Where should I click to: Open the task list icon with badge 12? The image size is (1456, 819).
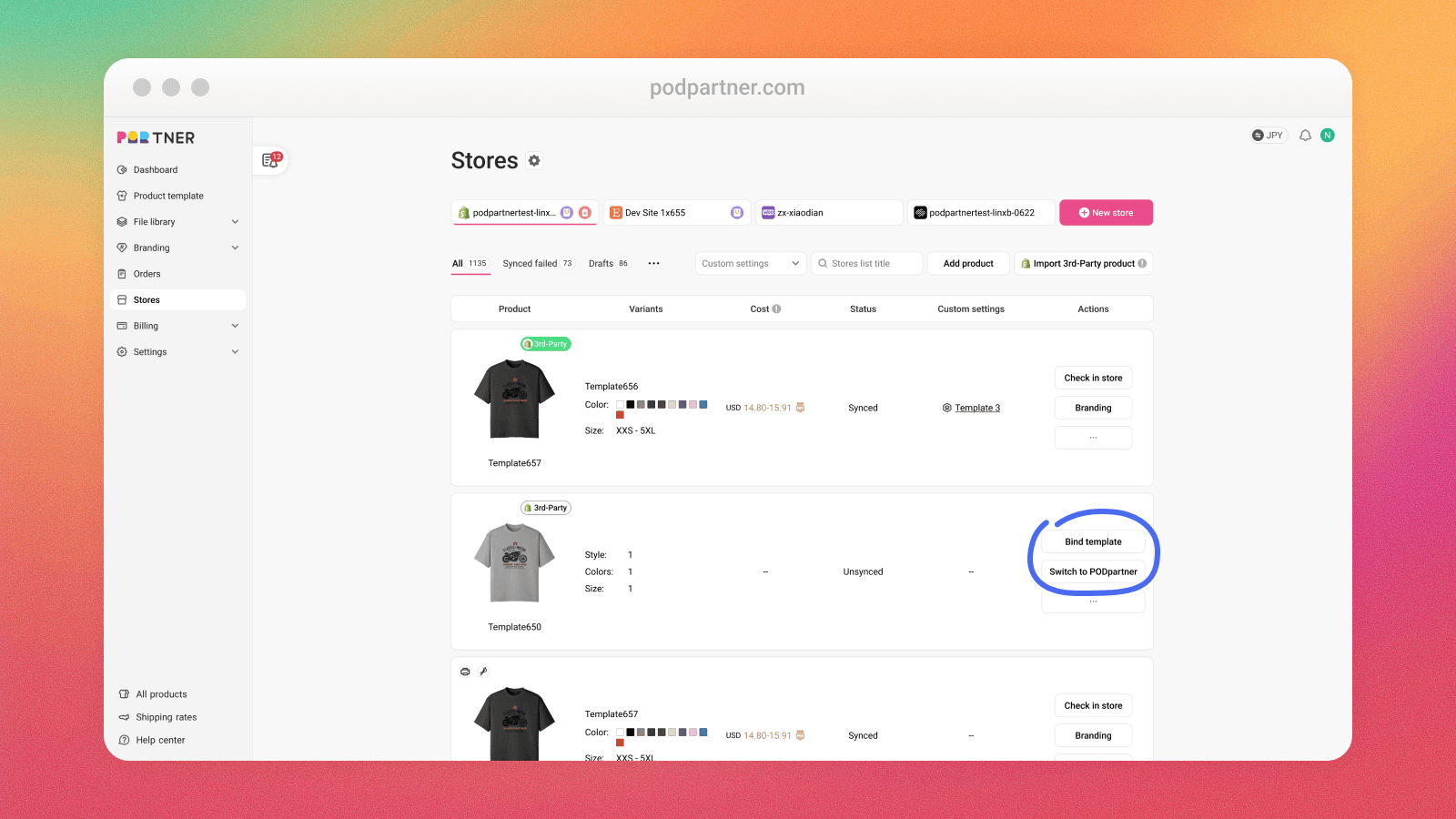click(271, 160)
